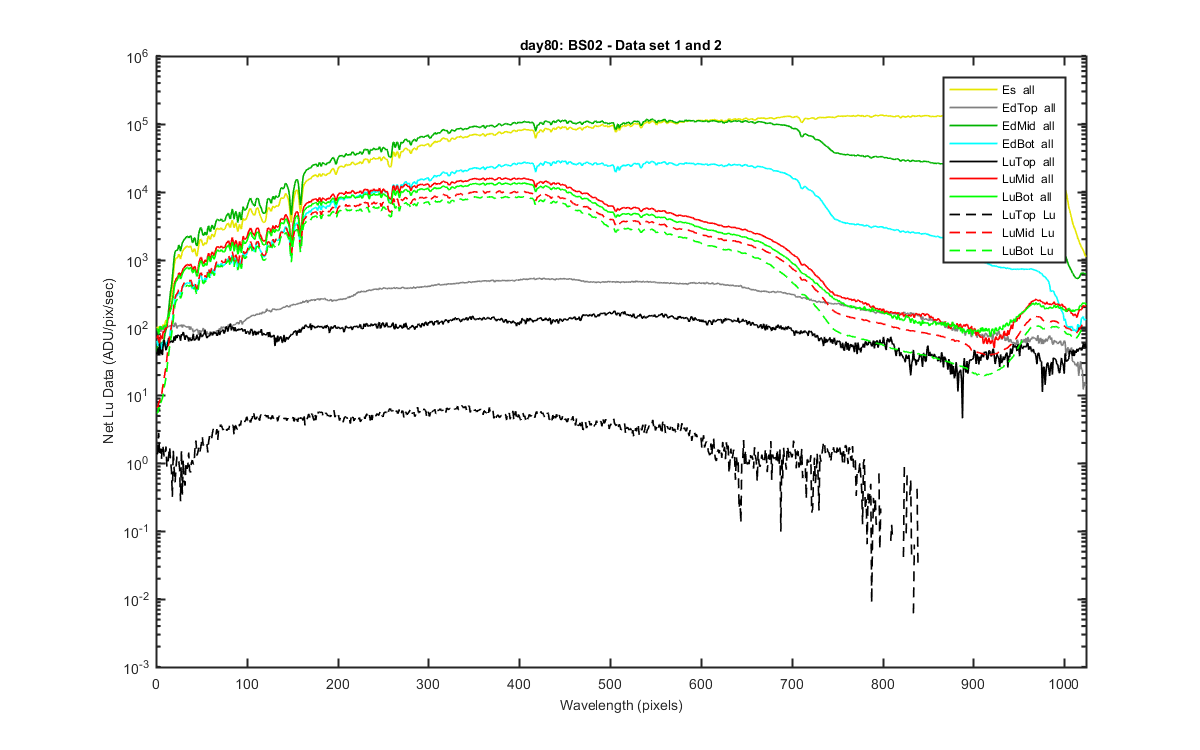Select the 'LuTop Lu' legend entry
Viewport: 1200px width, 750px height.
tap(1005, 215)
